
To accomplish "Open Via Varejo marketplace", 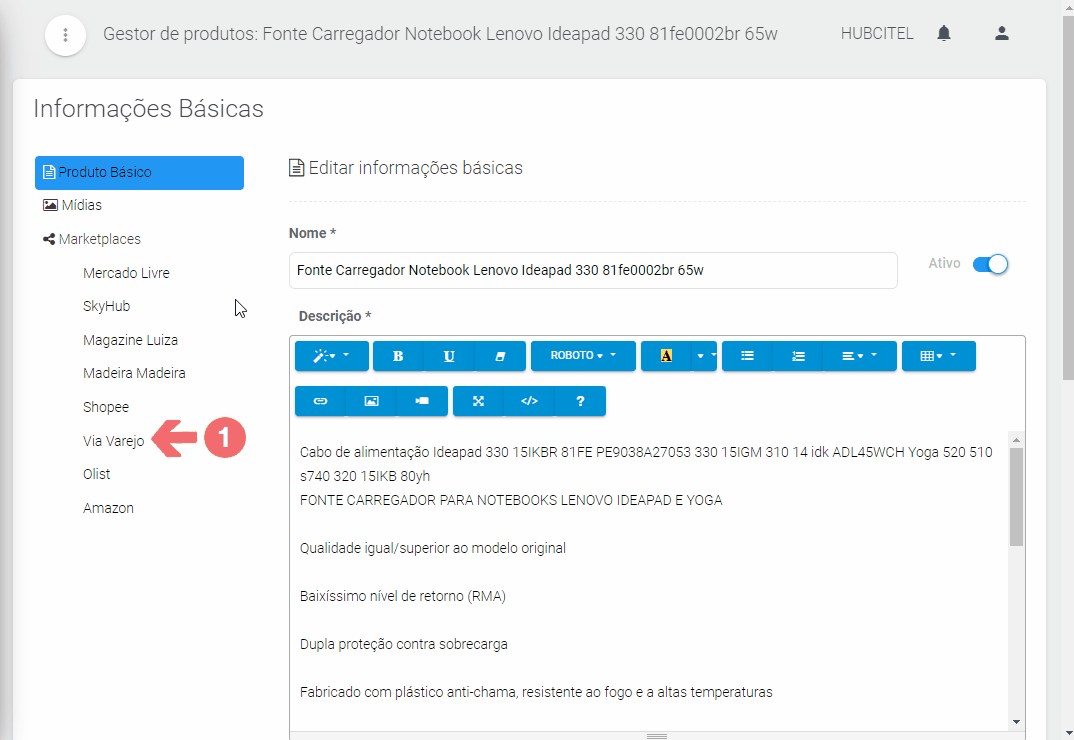I will pos(114,441).
